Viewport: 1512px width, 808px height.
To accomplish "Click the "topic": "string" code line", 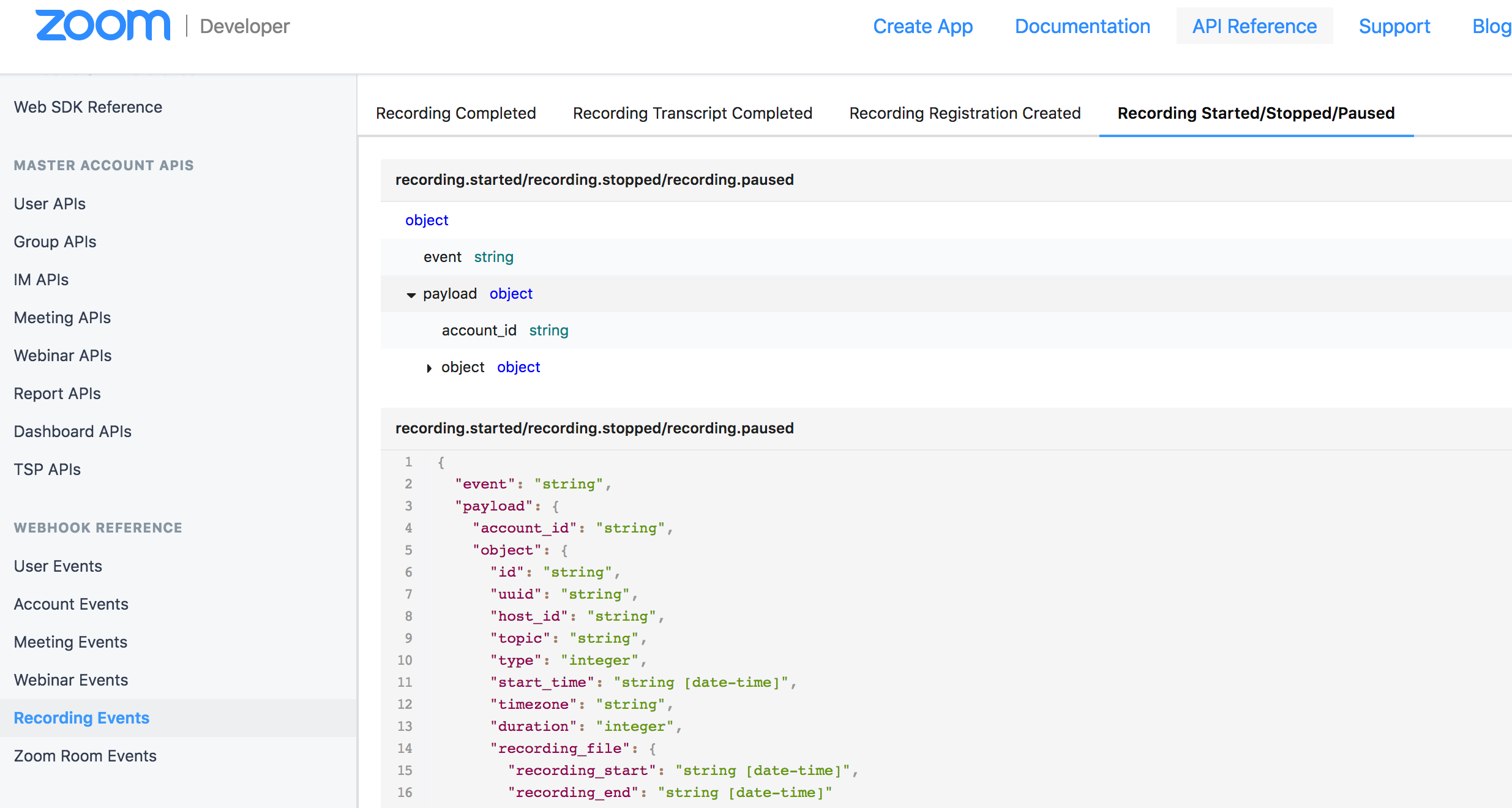I will pos(569,638).
